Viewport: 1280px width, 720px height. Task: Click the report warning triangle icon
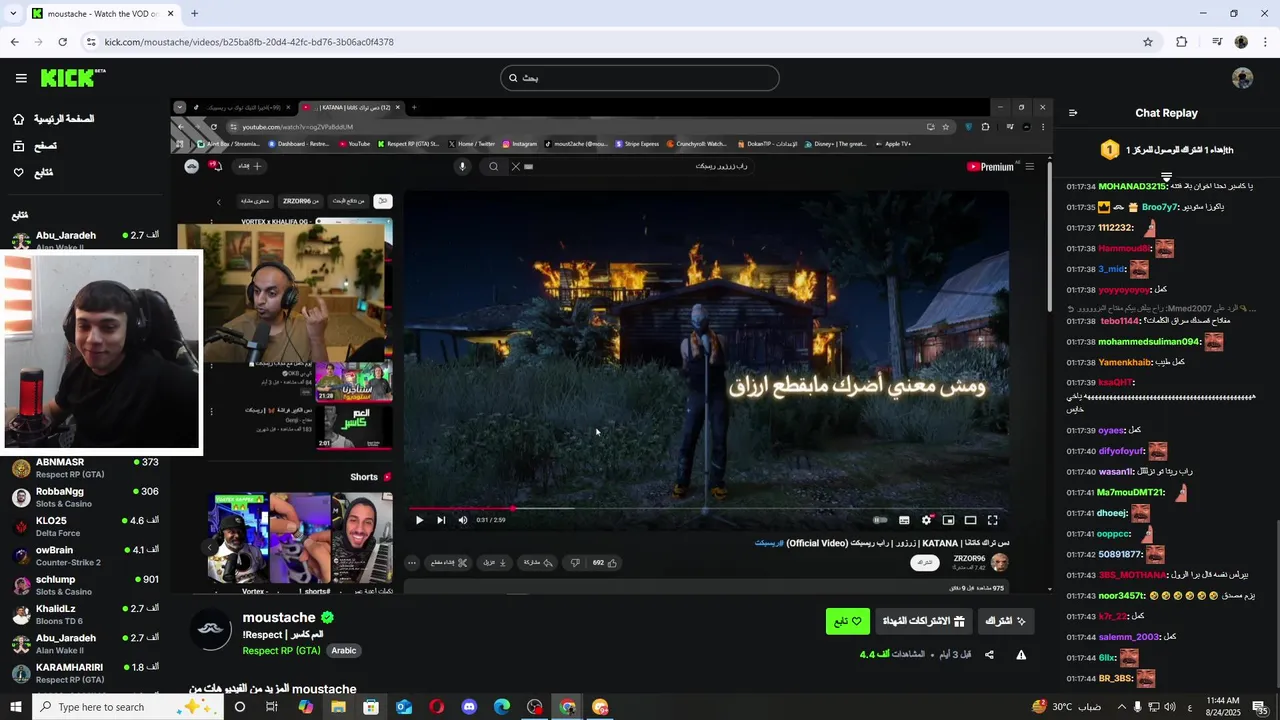tap(1021, 655)
